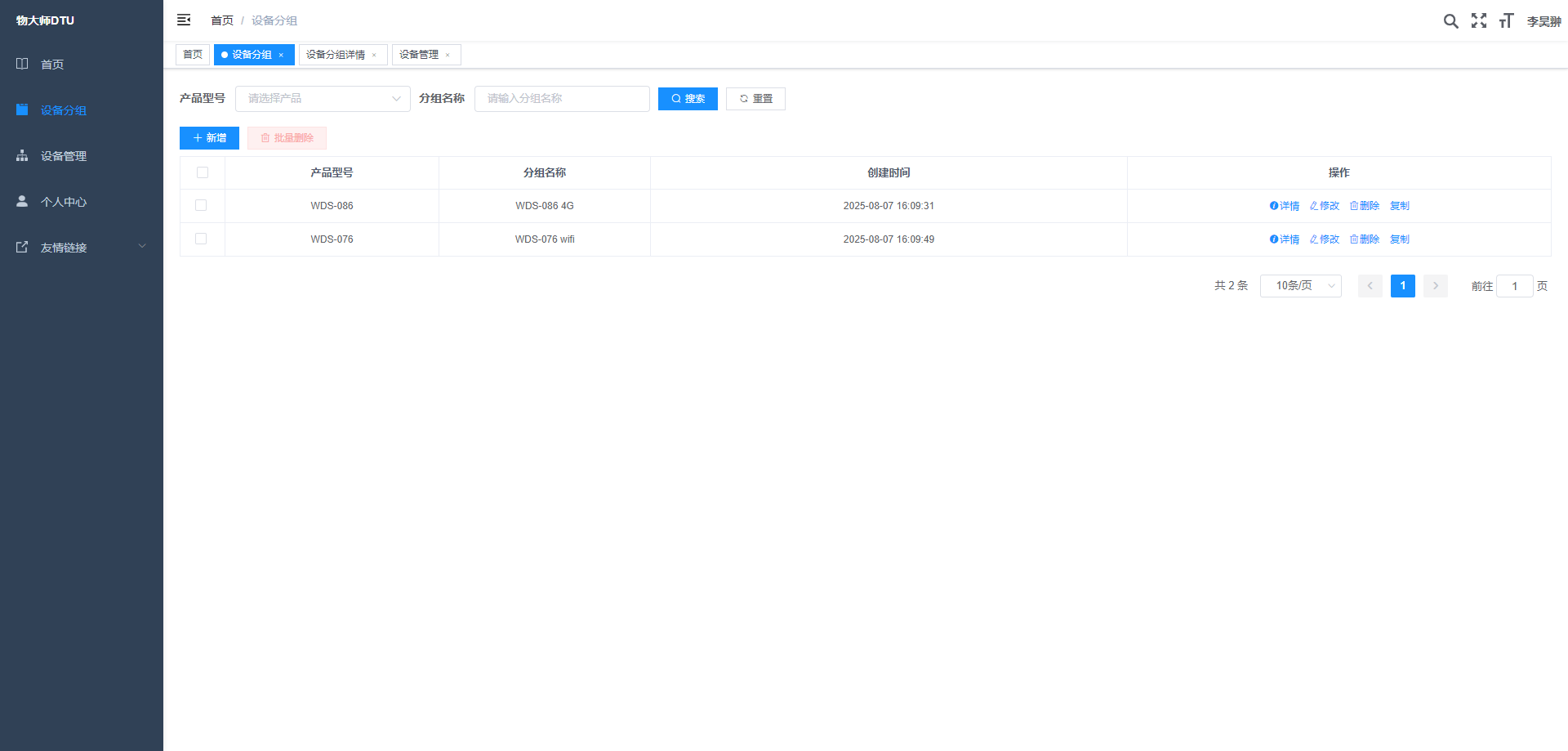The width and height of the screenshot is (1568, 751).
Task: Open the 10条/页 page size dropdown
Action: 1300,286
